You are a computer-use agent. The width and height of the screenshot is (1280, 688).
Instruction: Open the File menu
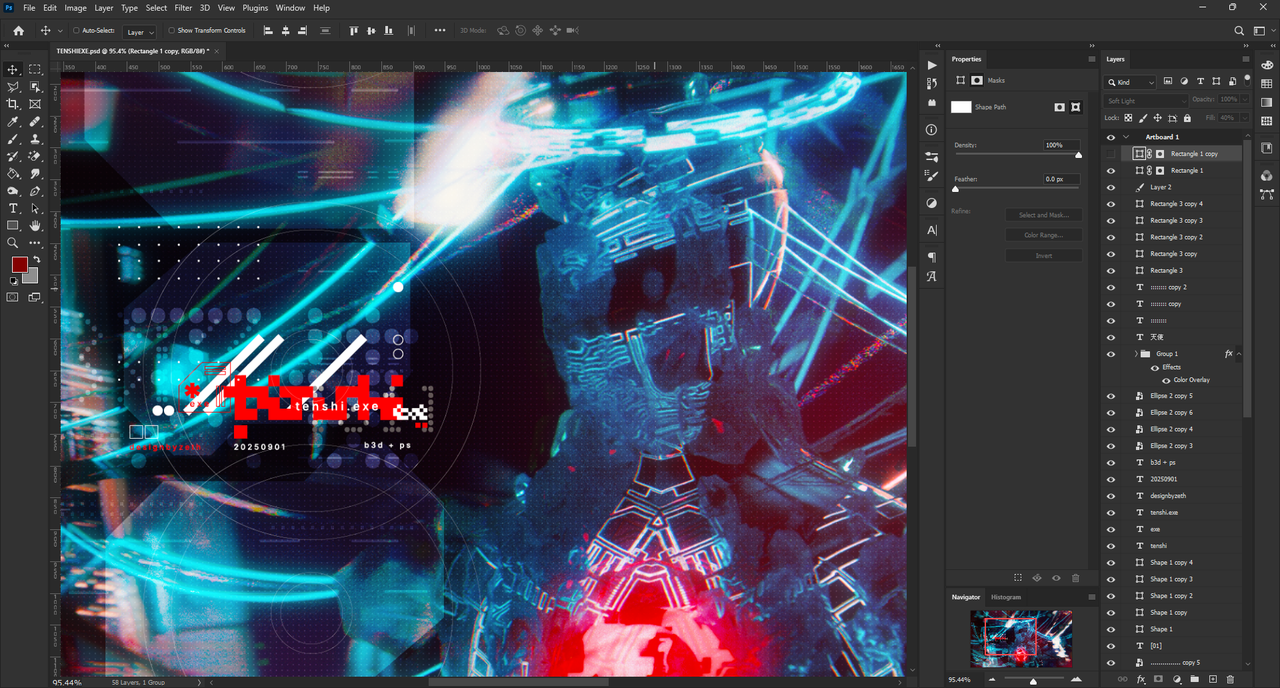[29, 8]
